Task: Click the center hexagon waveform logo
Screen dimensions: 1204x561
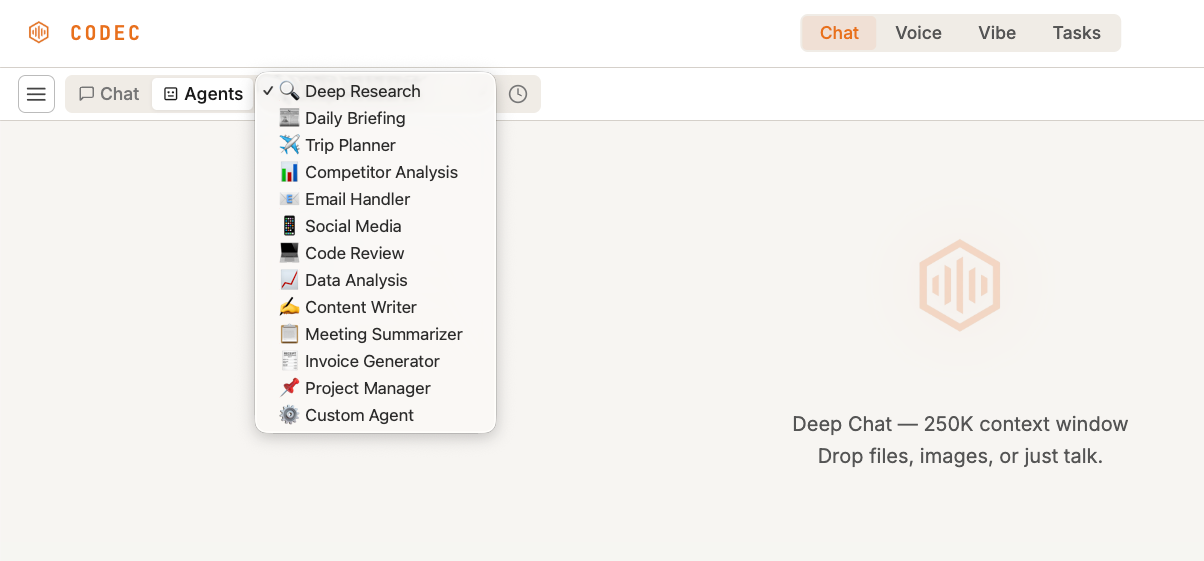Action: pos(960,285)
